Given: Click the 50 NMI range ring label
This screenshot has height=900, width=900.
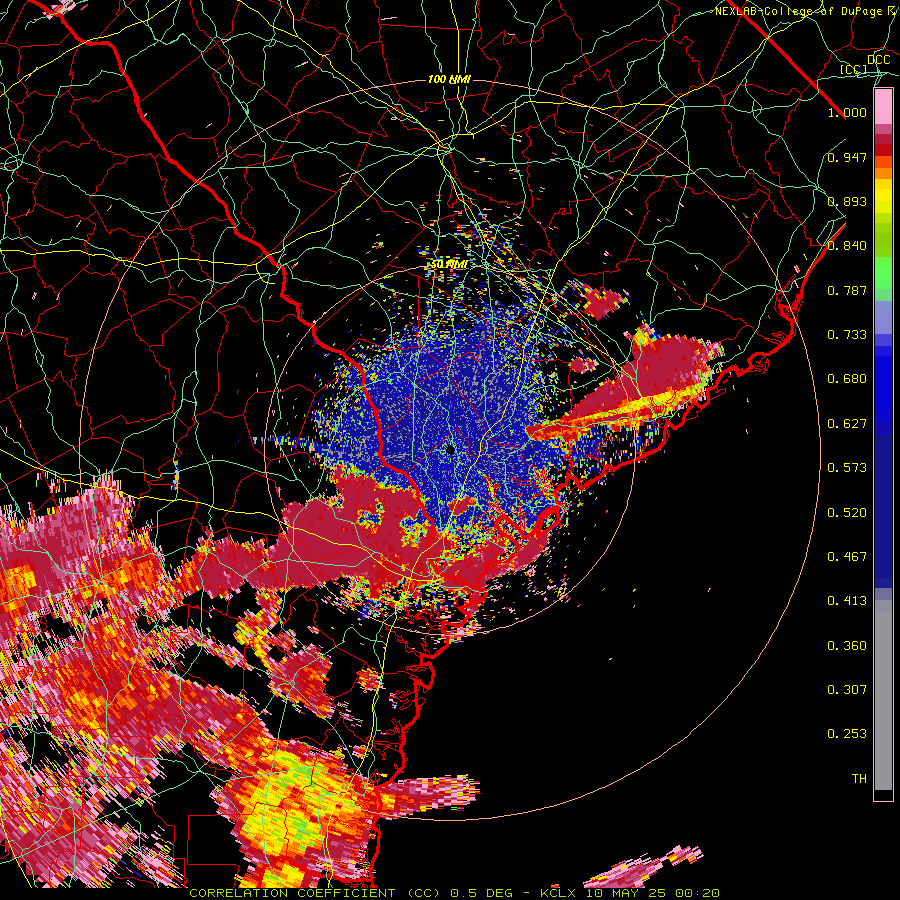Looking at the screenshot, I should click(x=449, y=265).
